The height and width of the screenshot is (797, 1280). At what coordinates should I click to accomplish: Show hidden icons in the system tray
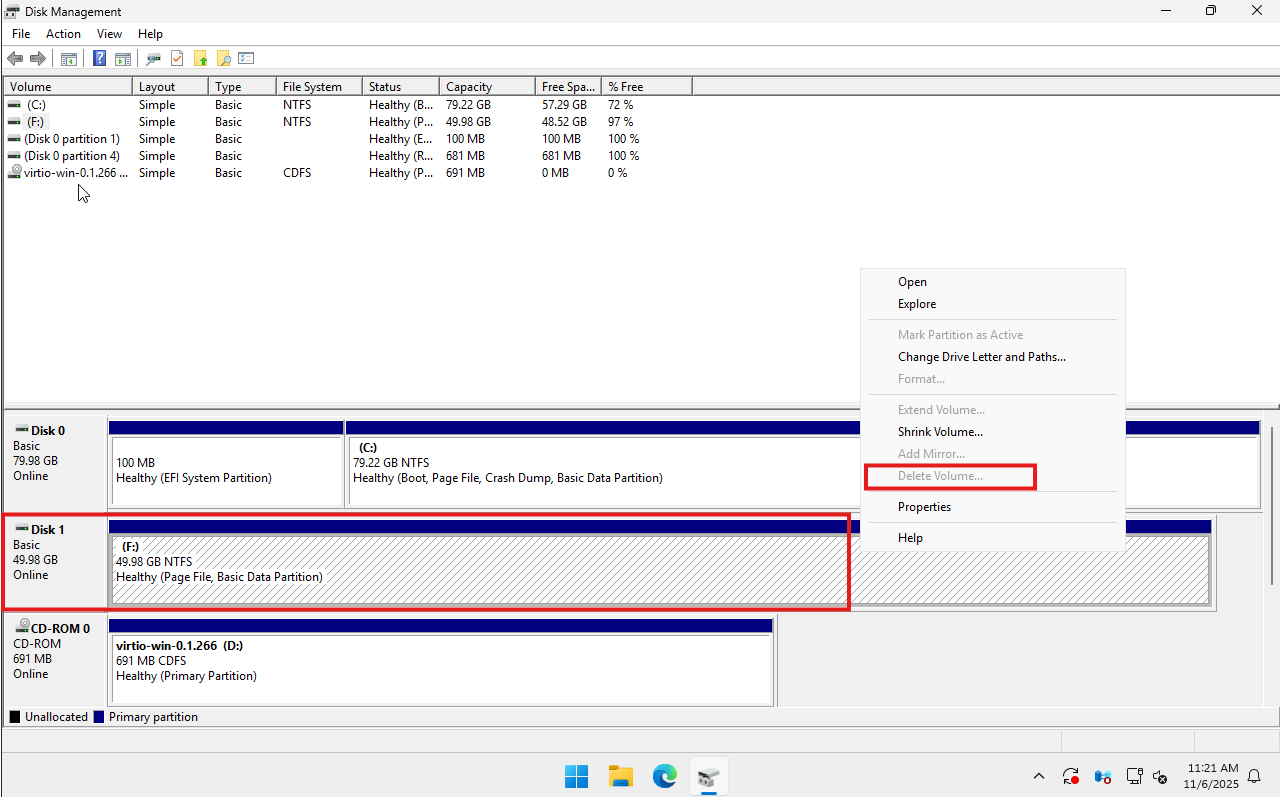1039,776
